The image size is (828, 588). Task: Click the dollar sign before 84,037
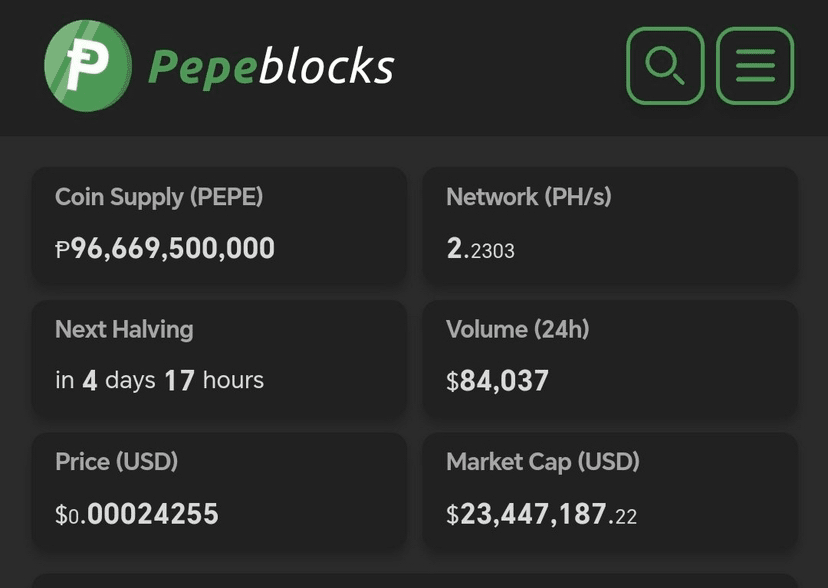click(452, 381)
